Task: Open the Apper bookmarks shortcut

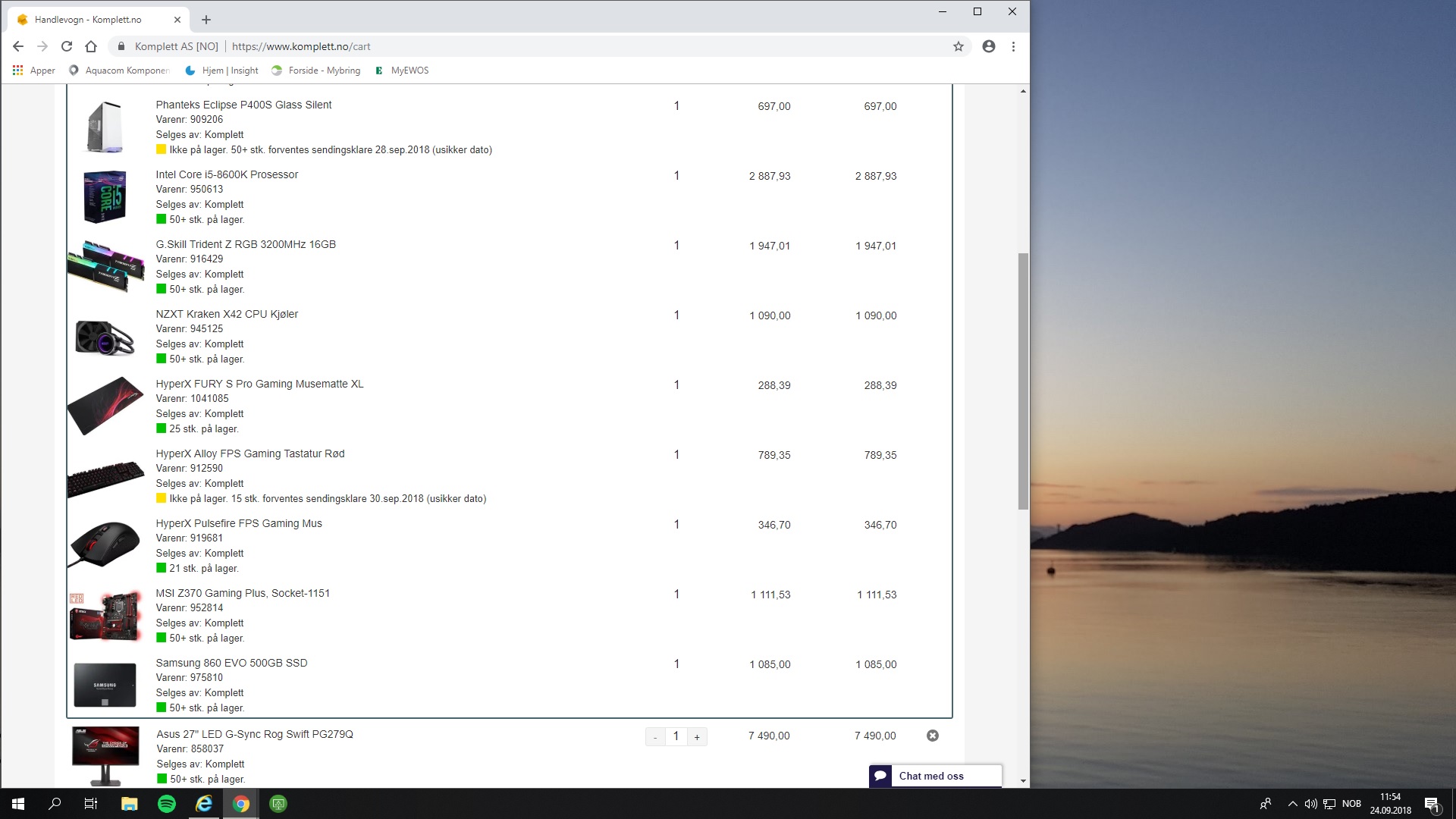Action: tap(34, 71)
